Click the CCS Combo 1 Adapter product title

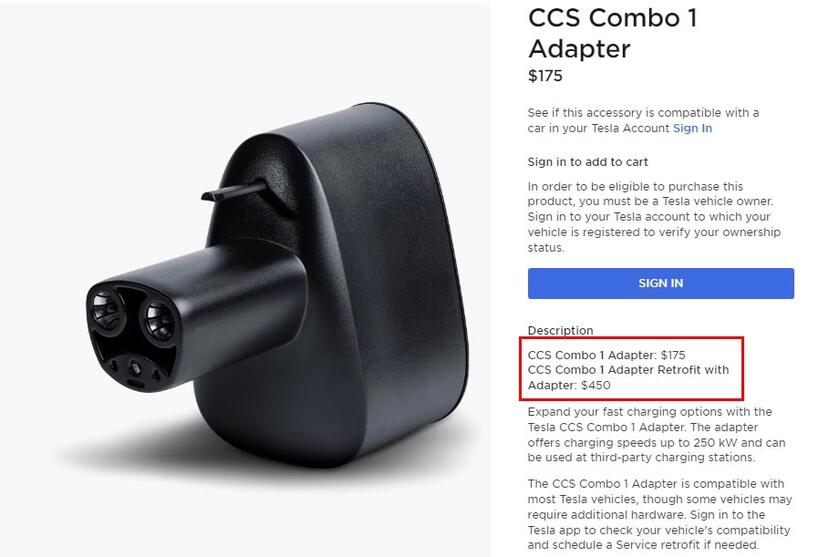click(x=613, y=33)
